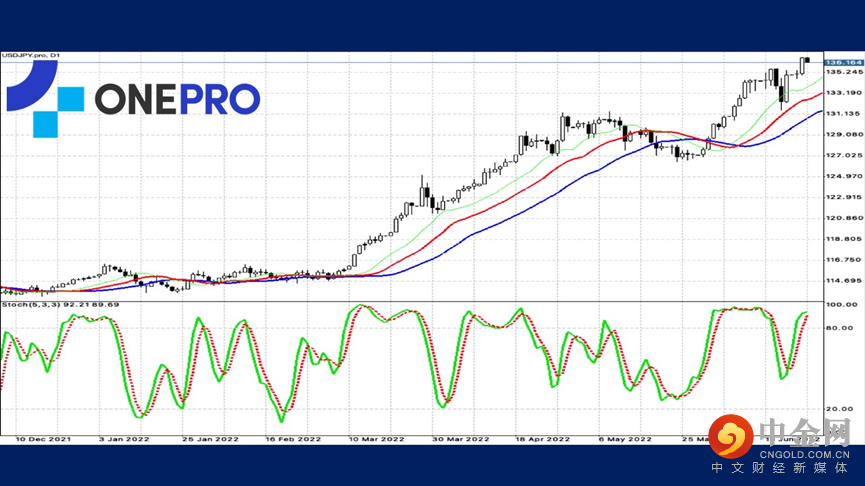Click the stochastic 100.00 scale label
865x486 pixels.
(842, 305)
